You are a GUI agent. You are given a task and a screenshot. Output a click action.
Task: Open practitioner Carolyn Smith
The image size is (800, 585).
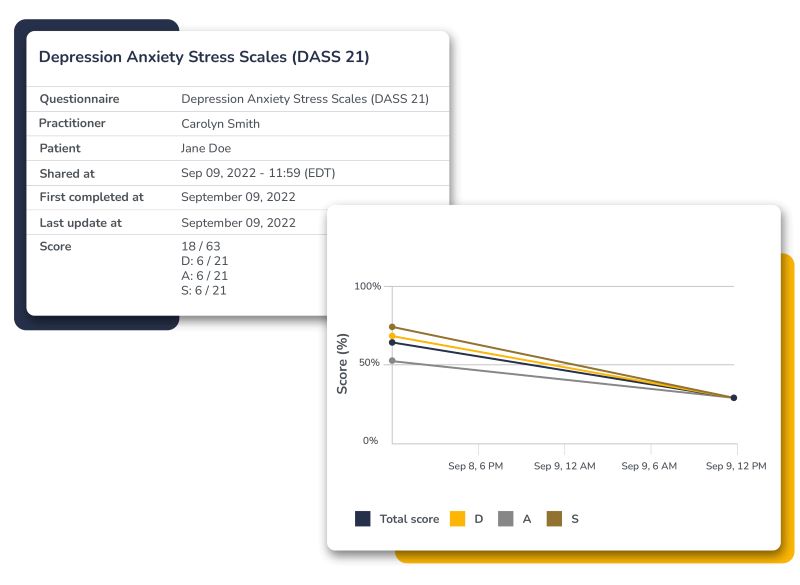tap(220, 124)
